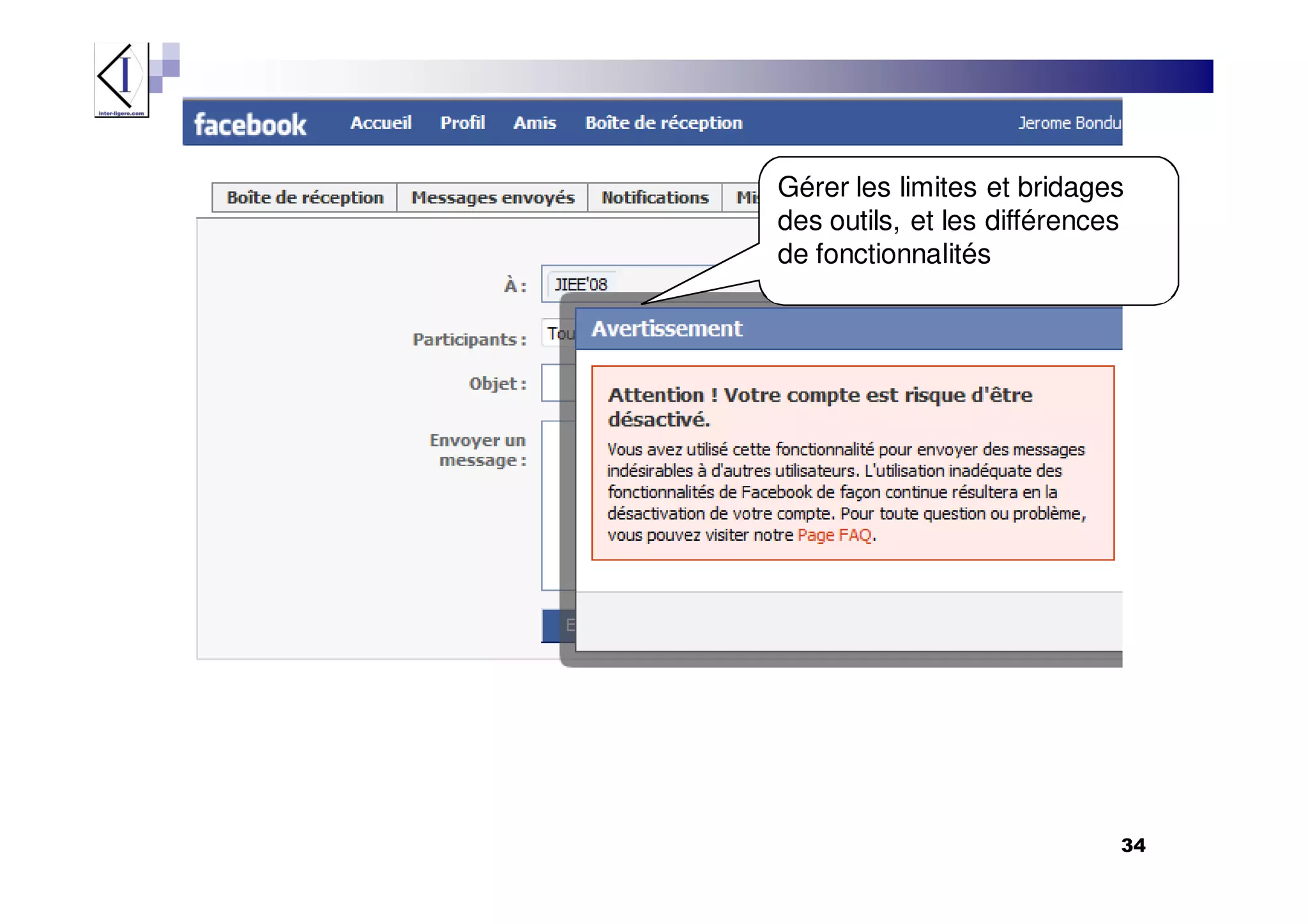Click the Gérer les limites callout bubble
1308x924 pixels.
coord(967,230)
